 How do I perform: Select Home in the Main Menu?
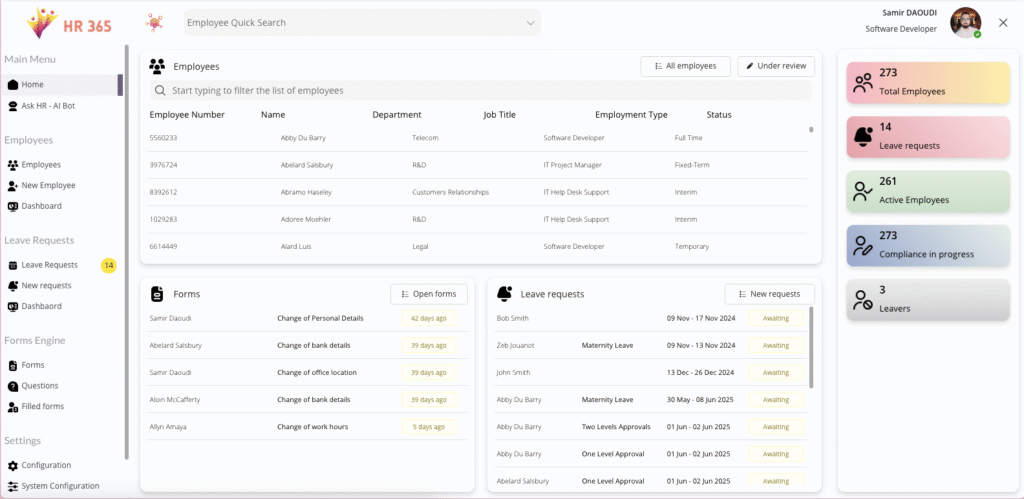tap(33, 84)
